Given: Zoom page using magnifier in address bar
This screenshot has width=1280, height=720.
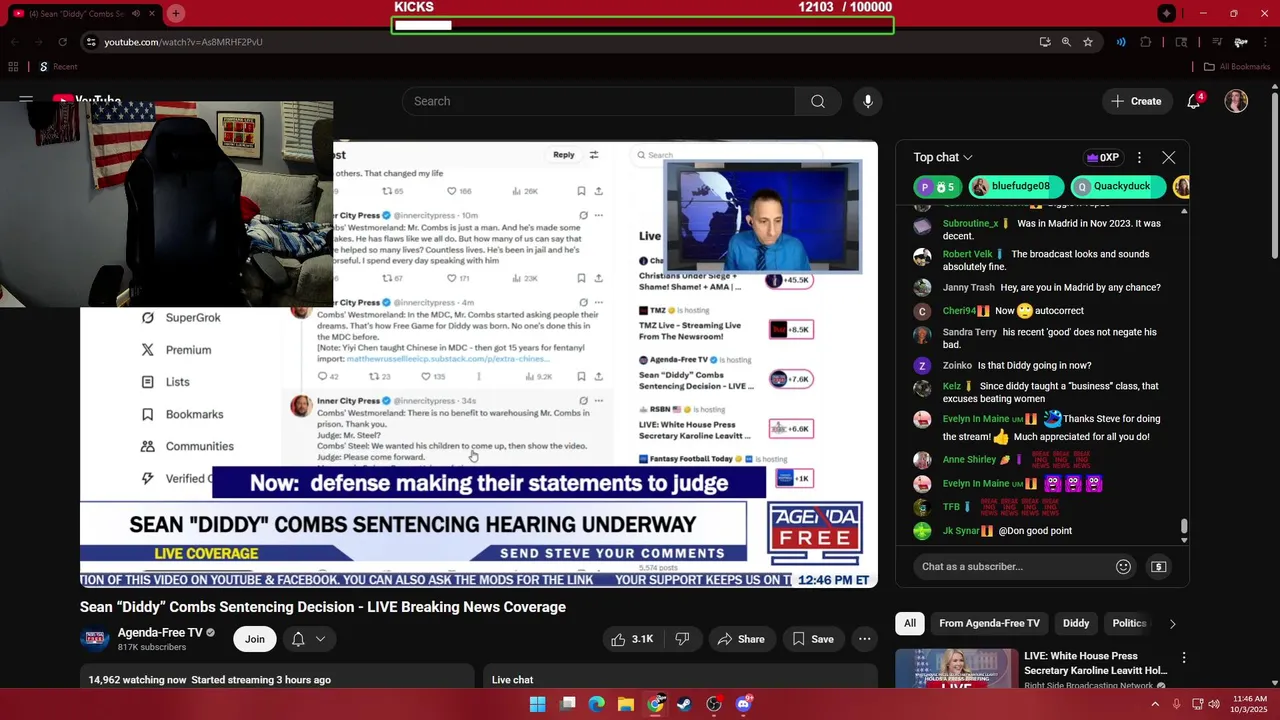Looking at the screenshot, I should (1066, 42).
